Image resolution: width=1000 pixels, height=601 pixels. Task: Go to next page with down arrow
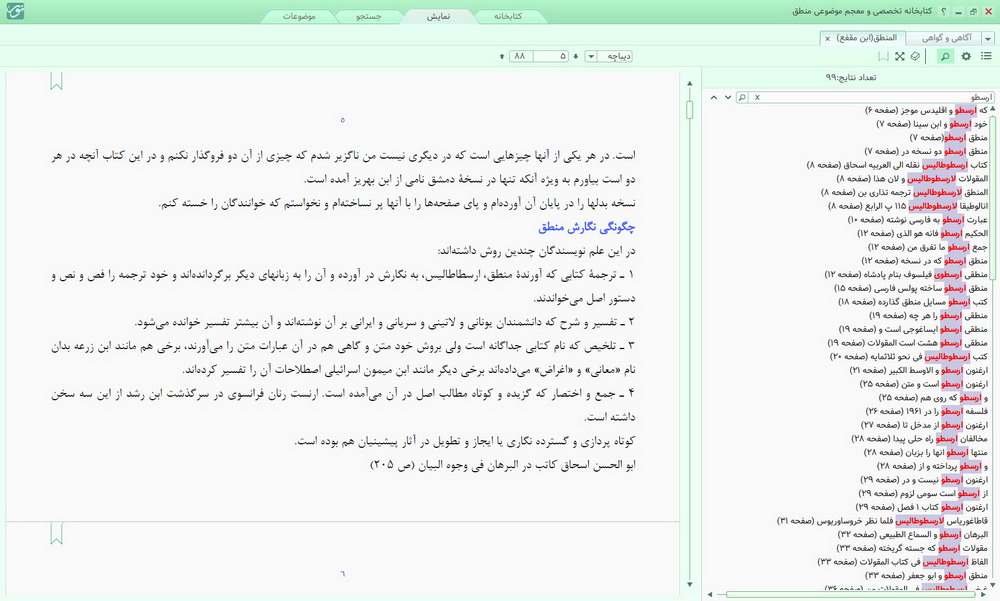pos(576,56)
